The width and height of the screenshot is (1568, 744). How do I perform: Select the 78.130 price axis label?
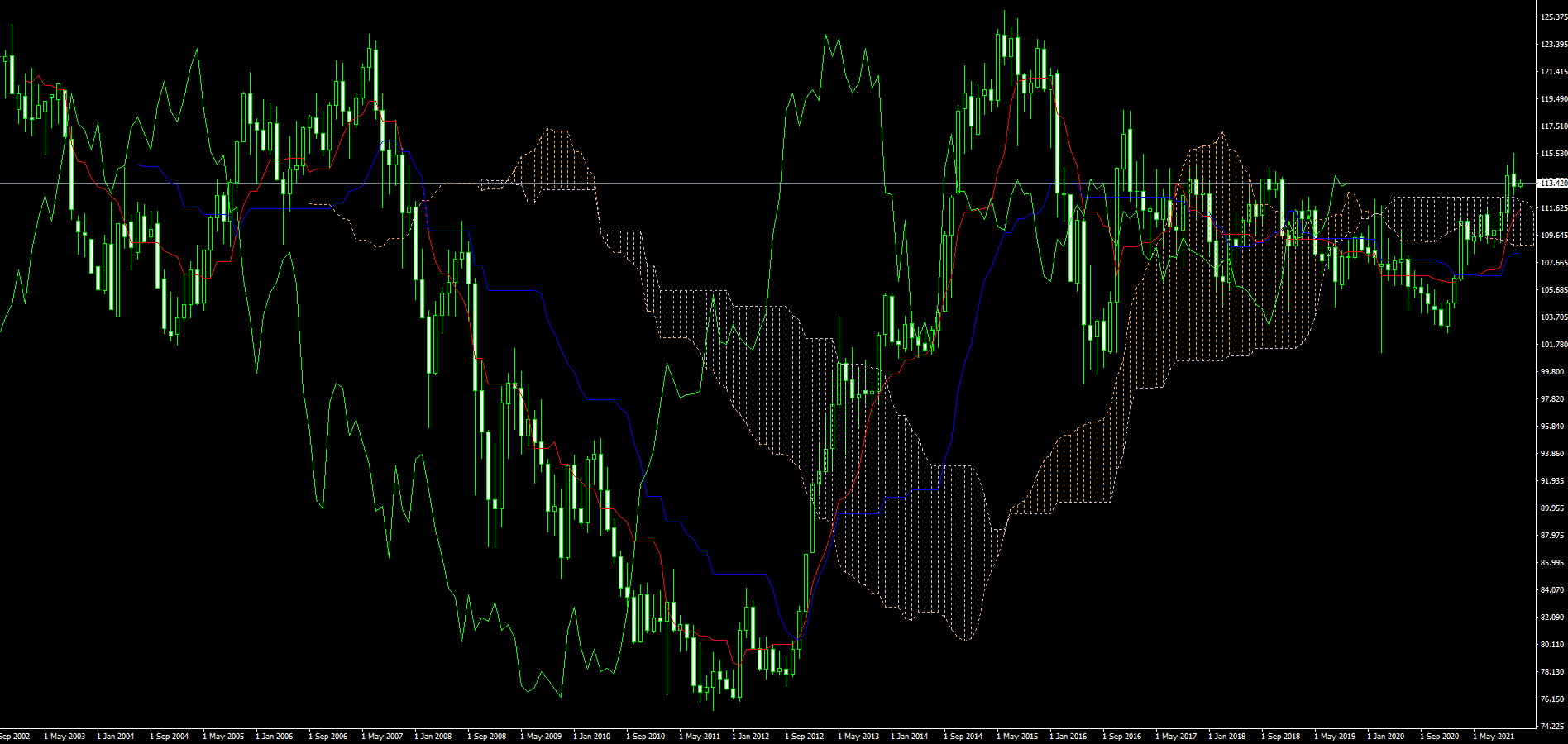click(x=1552, y=671)
